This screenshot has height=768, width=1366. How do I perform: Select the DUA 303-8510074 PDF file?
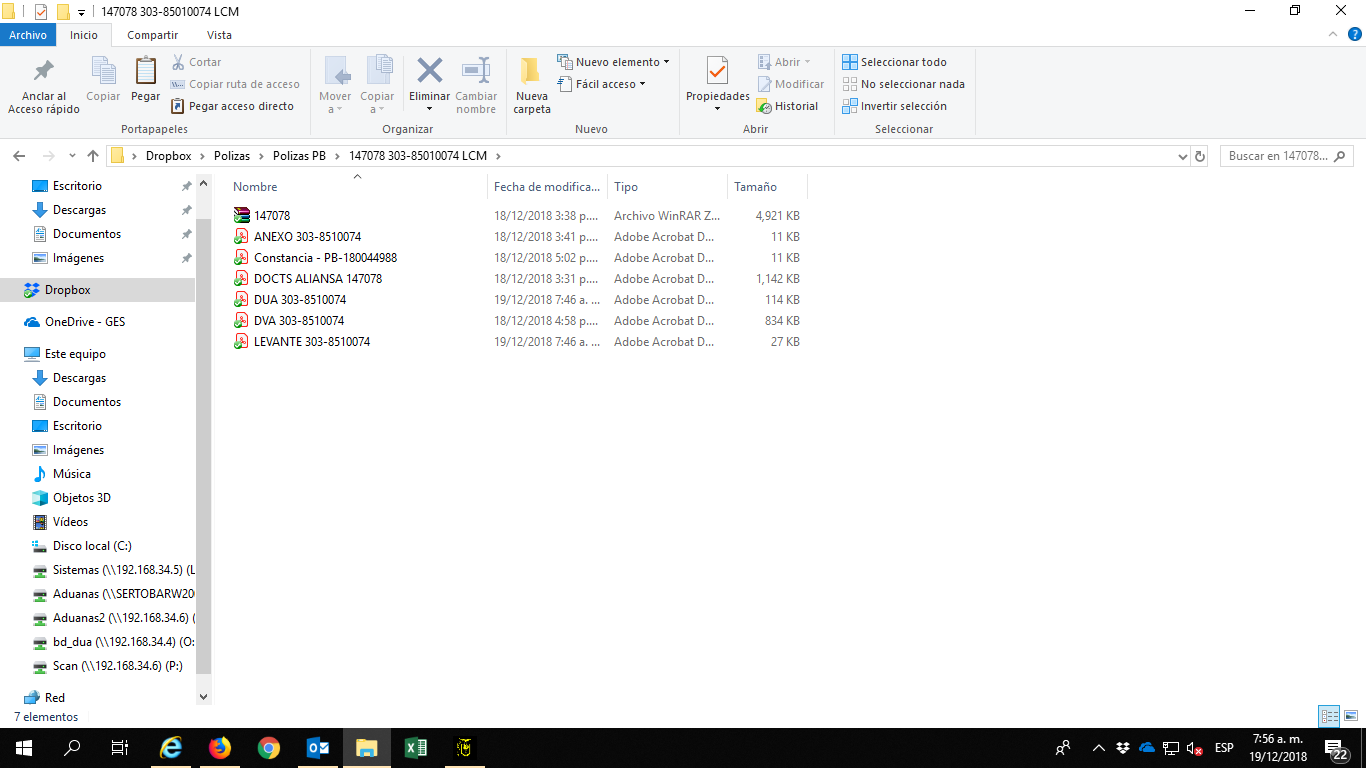coord(300,300)
